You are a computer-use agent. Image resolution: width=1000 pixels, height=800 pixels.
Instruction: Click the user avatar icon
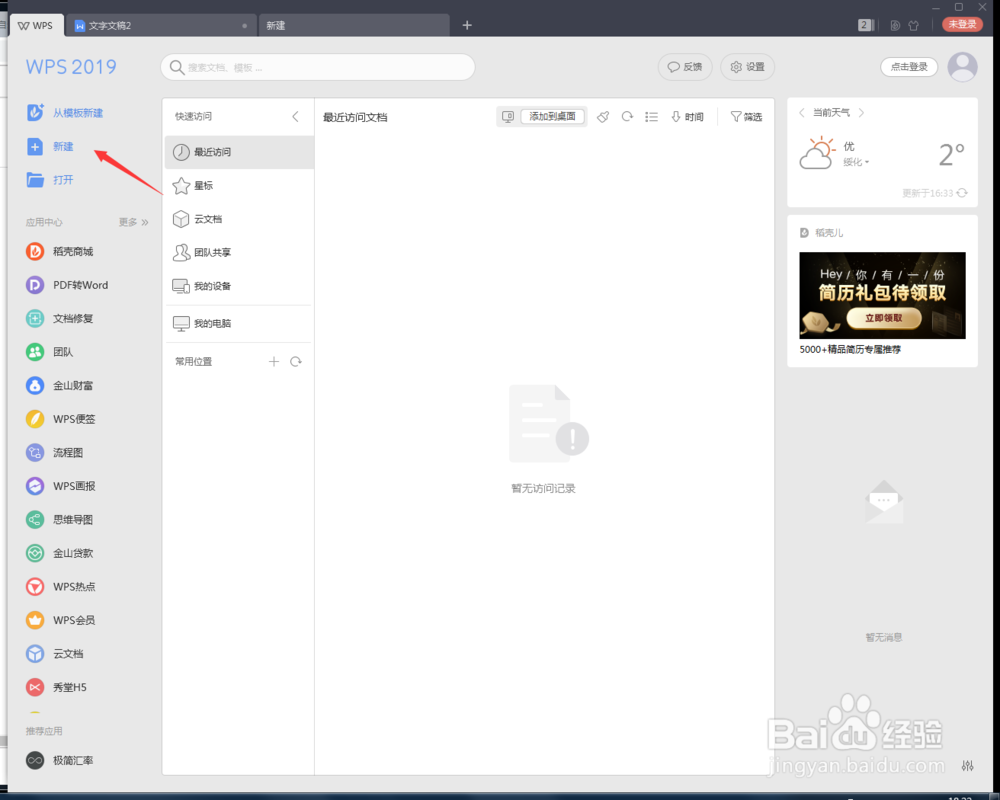962,66
